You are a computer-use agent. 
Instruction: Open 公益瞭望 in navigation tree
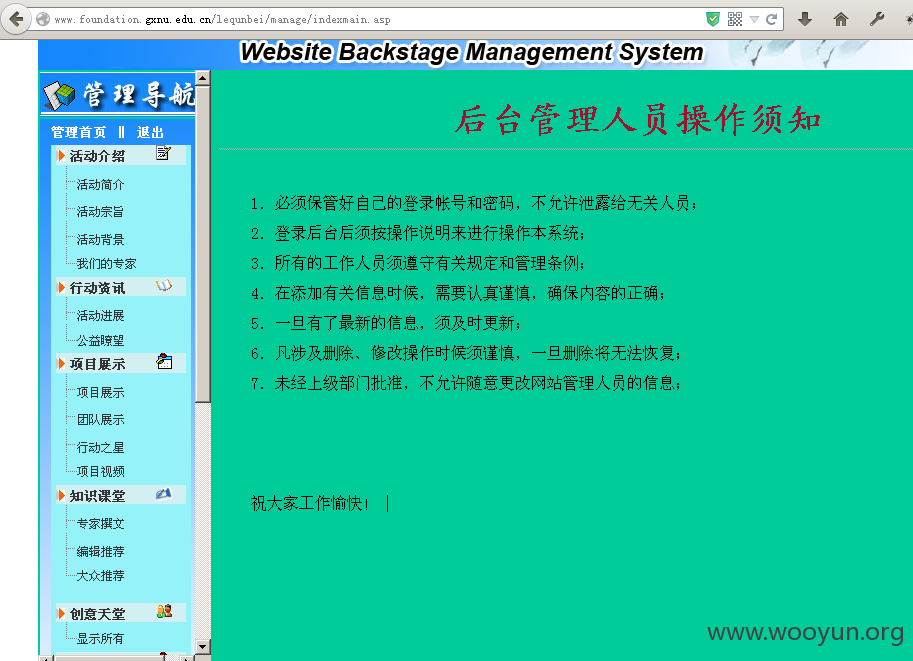[x=100, y=341]
